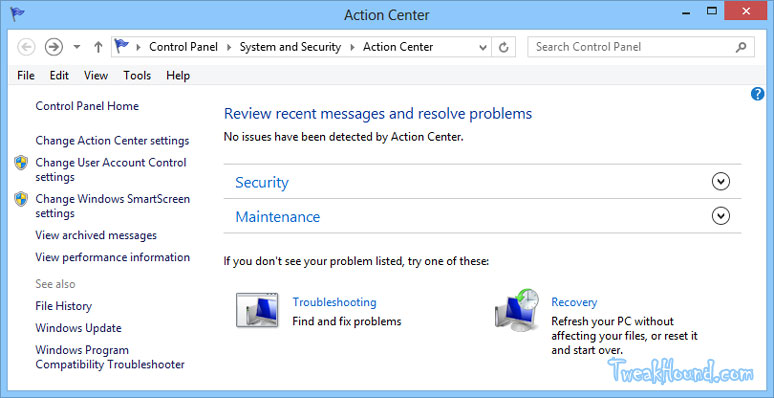This screenshot has width=774, height=398.
Task: Open the Recovery link
Action: pos(574,302)
